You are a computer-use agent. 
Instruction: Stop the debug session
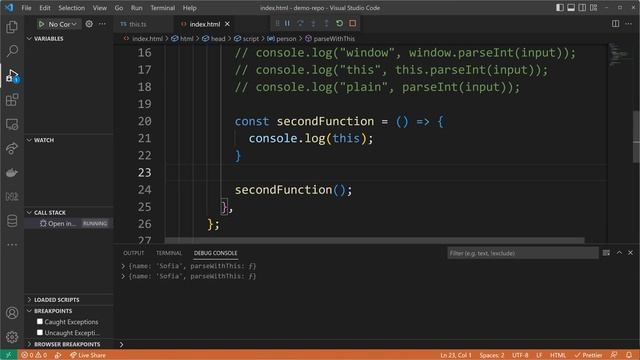click(353, 24)
